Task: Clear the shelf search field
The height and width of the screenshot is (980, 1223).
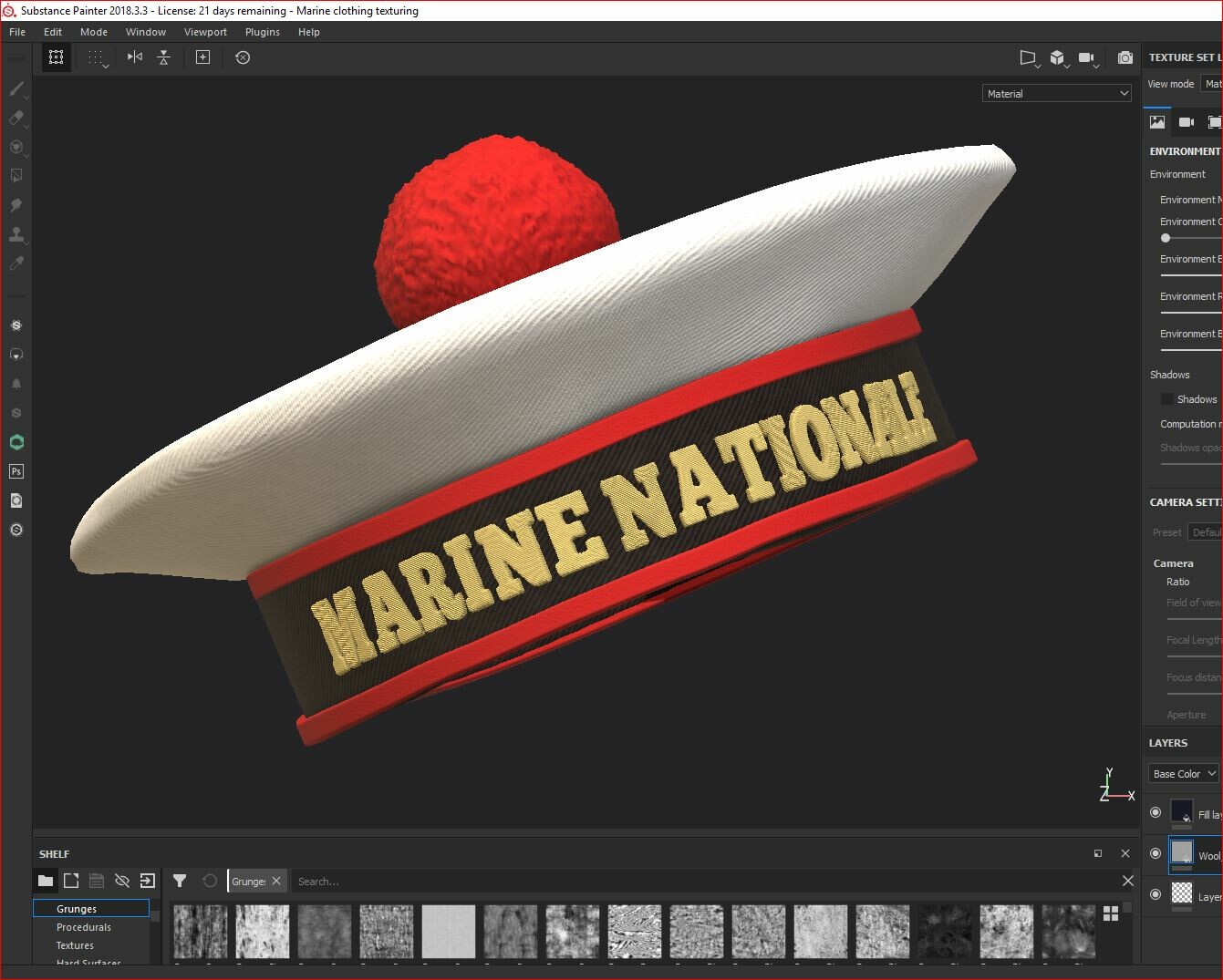Action: [x=1128, y=881]
